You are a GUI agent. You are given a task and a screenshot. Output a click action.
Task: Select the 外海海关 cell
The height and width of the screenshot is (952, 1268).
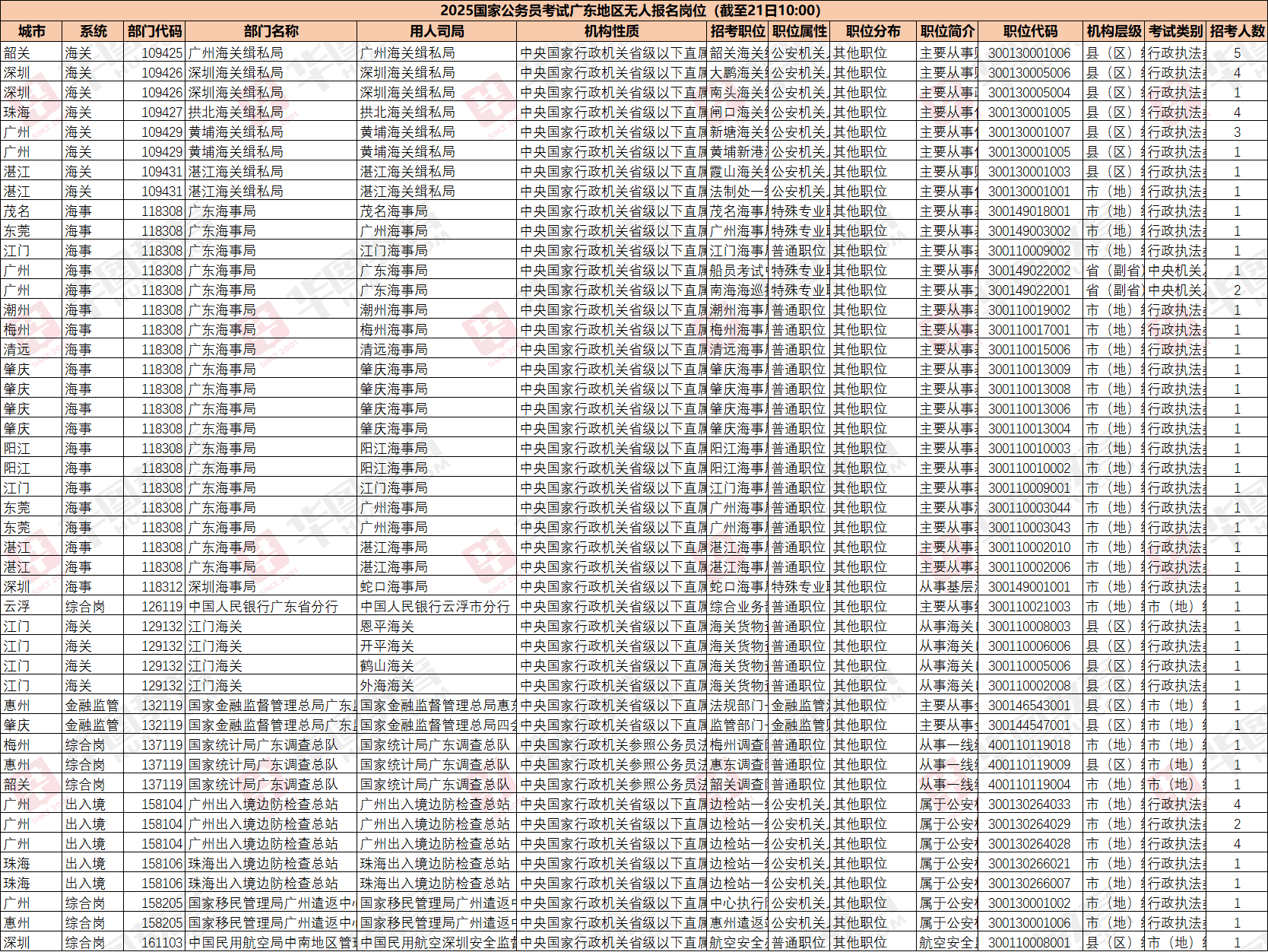click(437, 686)
